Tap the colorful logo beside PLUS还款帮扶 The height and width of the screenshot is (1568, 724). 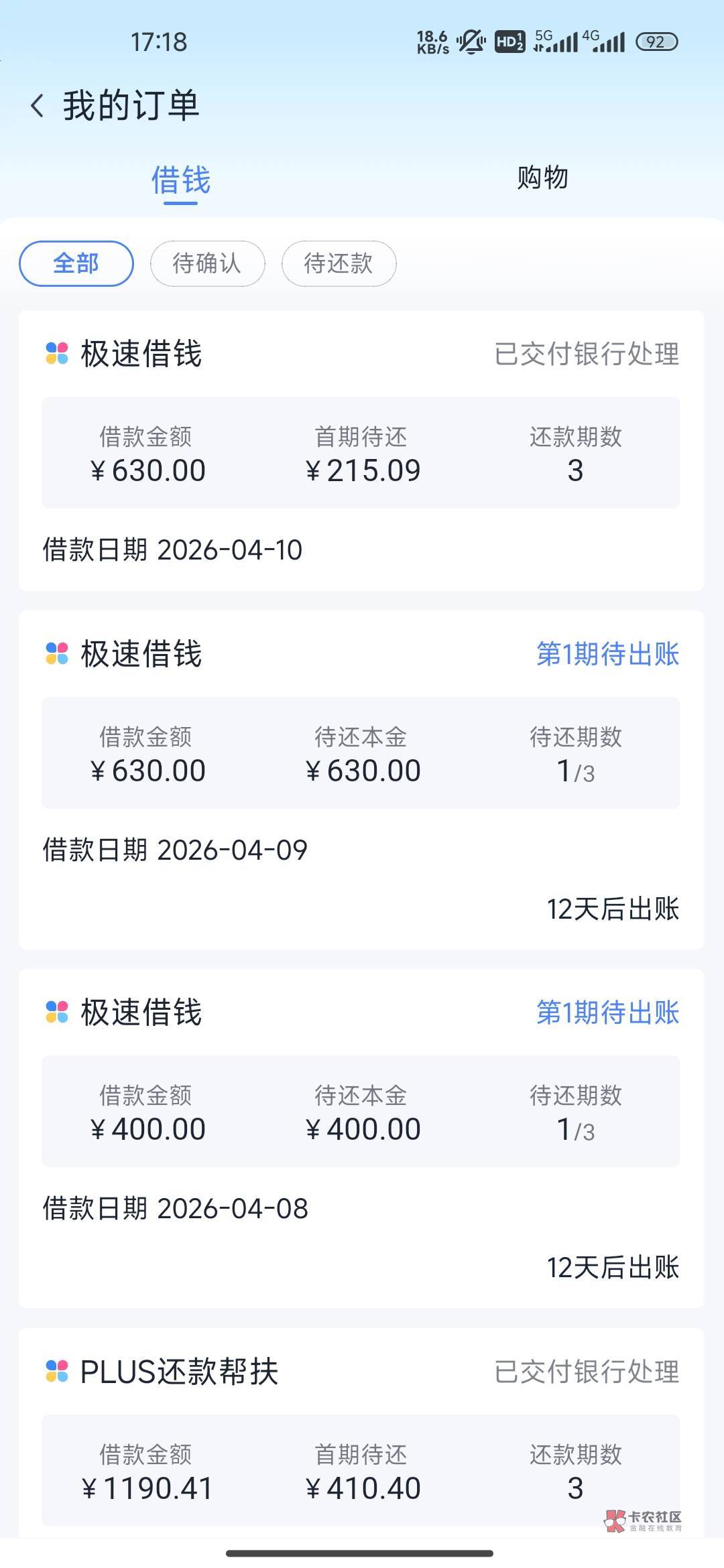[57, 1371]
